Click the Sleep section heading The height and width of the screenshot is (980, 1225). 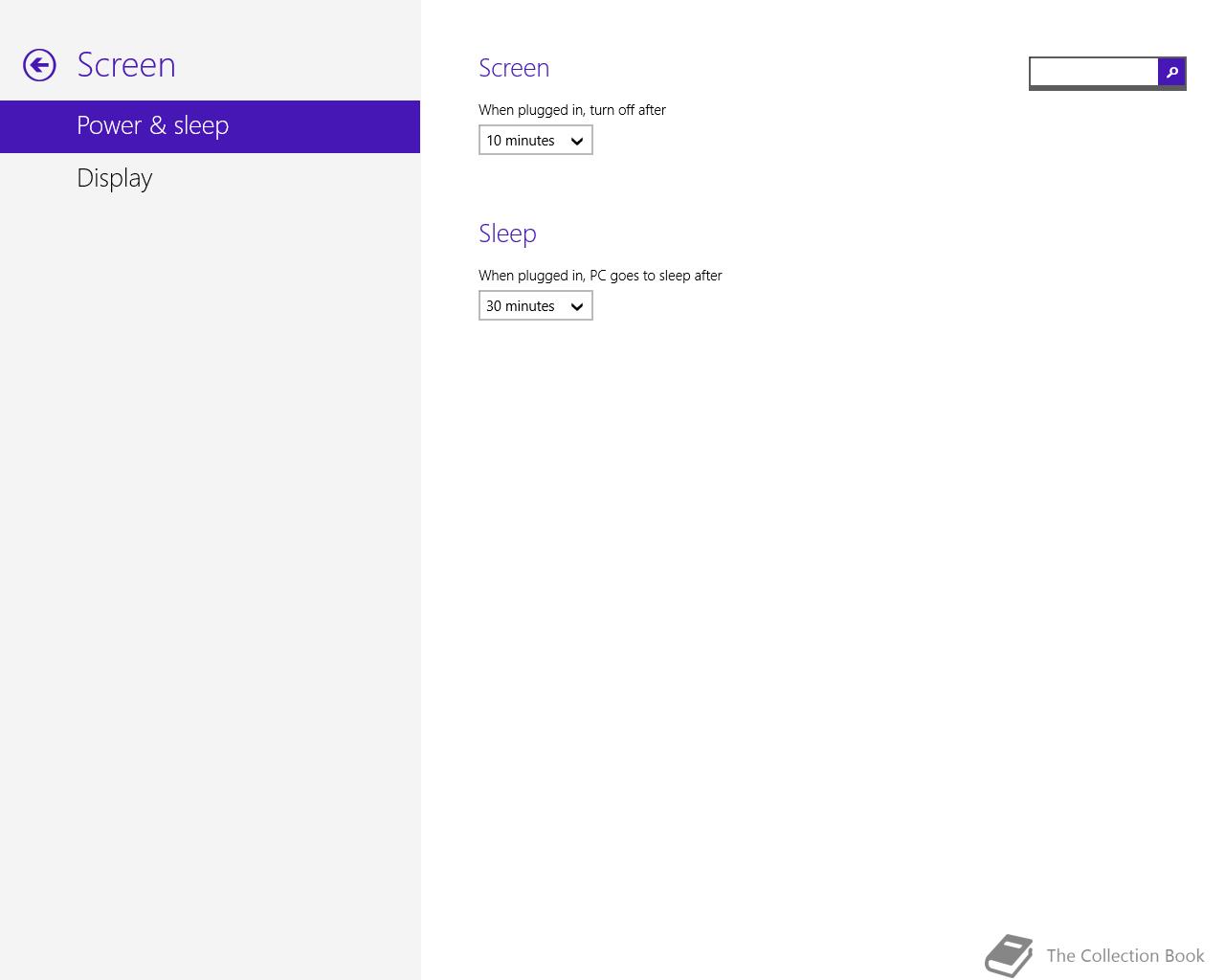507,234
